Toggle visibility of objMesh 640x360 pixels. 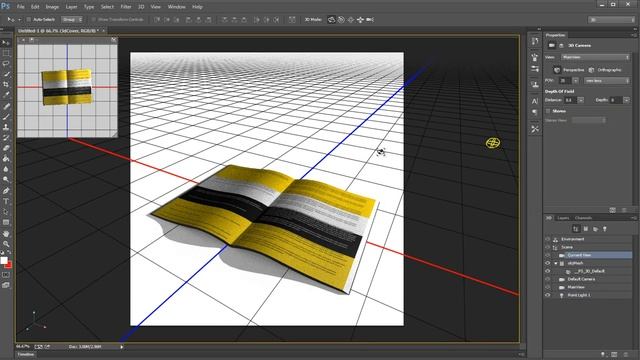click(x=548, y=263)
